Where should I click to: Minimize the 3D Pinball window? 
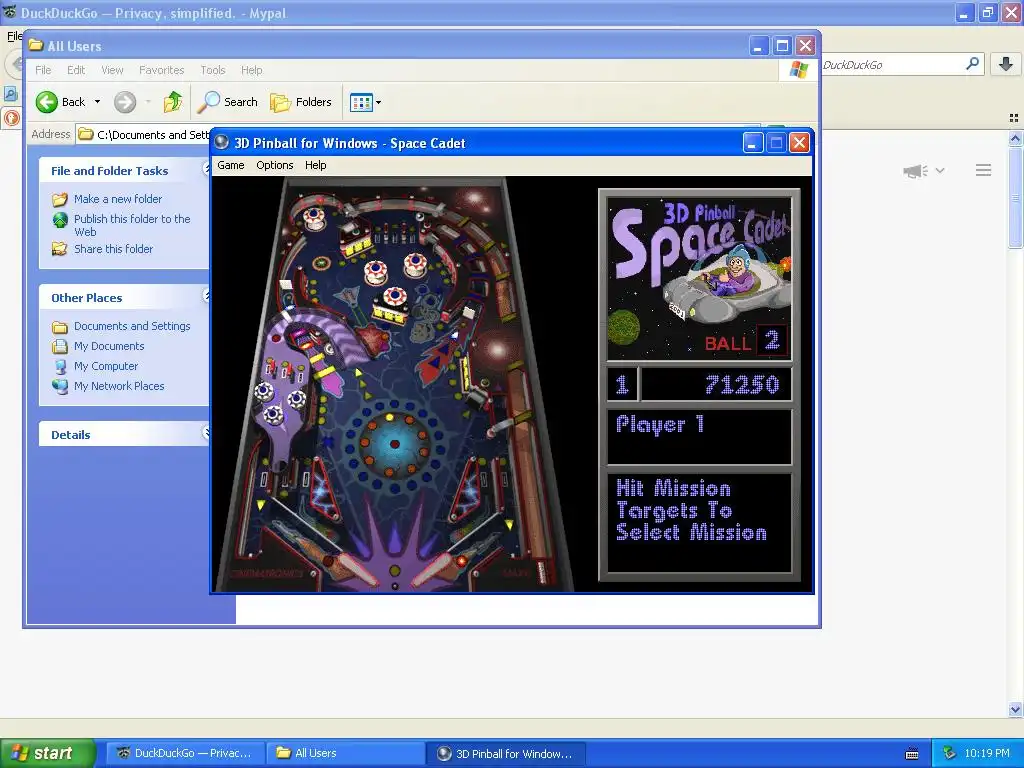pyautogui.click(x=753, y=143)
